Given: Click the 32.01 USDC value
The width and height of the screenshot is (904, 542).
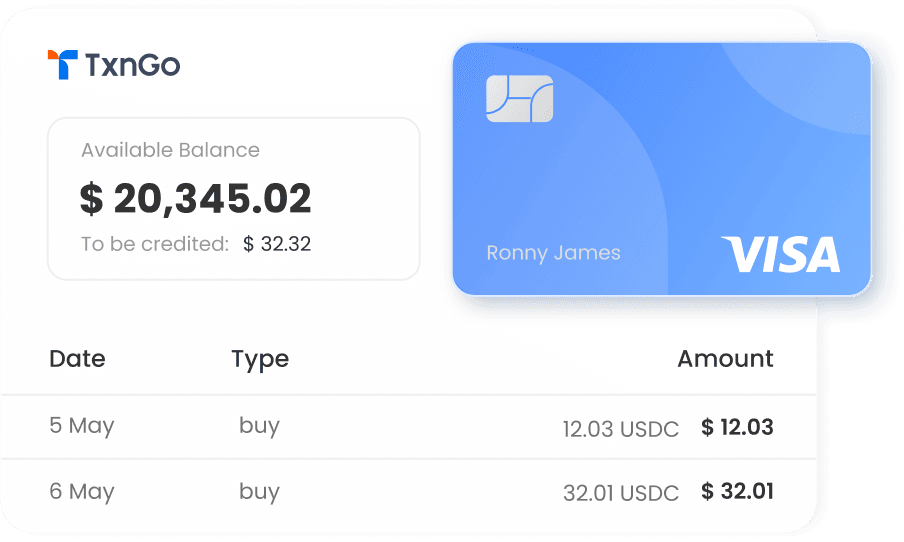Looking at the screenshot, I should (621, 493).
